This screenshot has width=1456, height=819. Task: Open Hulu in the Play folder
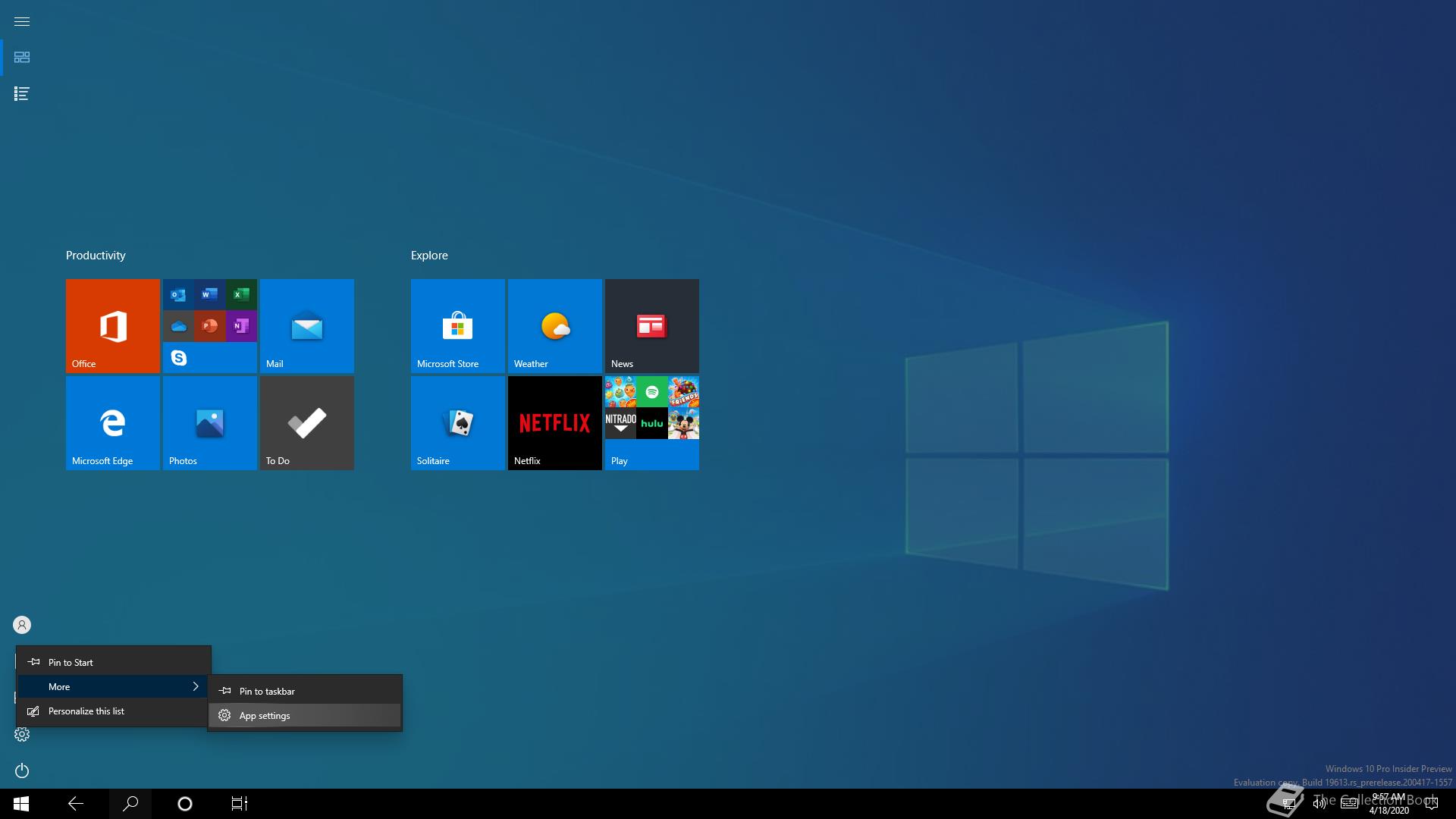[652, 423]
